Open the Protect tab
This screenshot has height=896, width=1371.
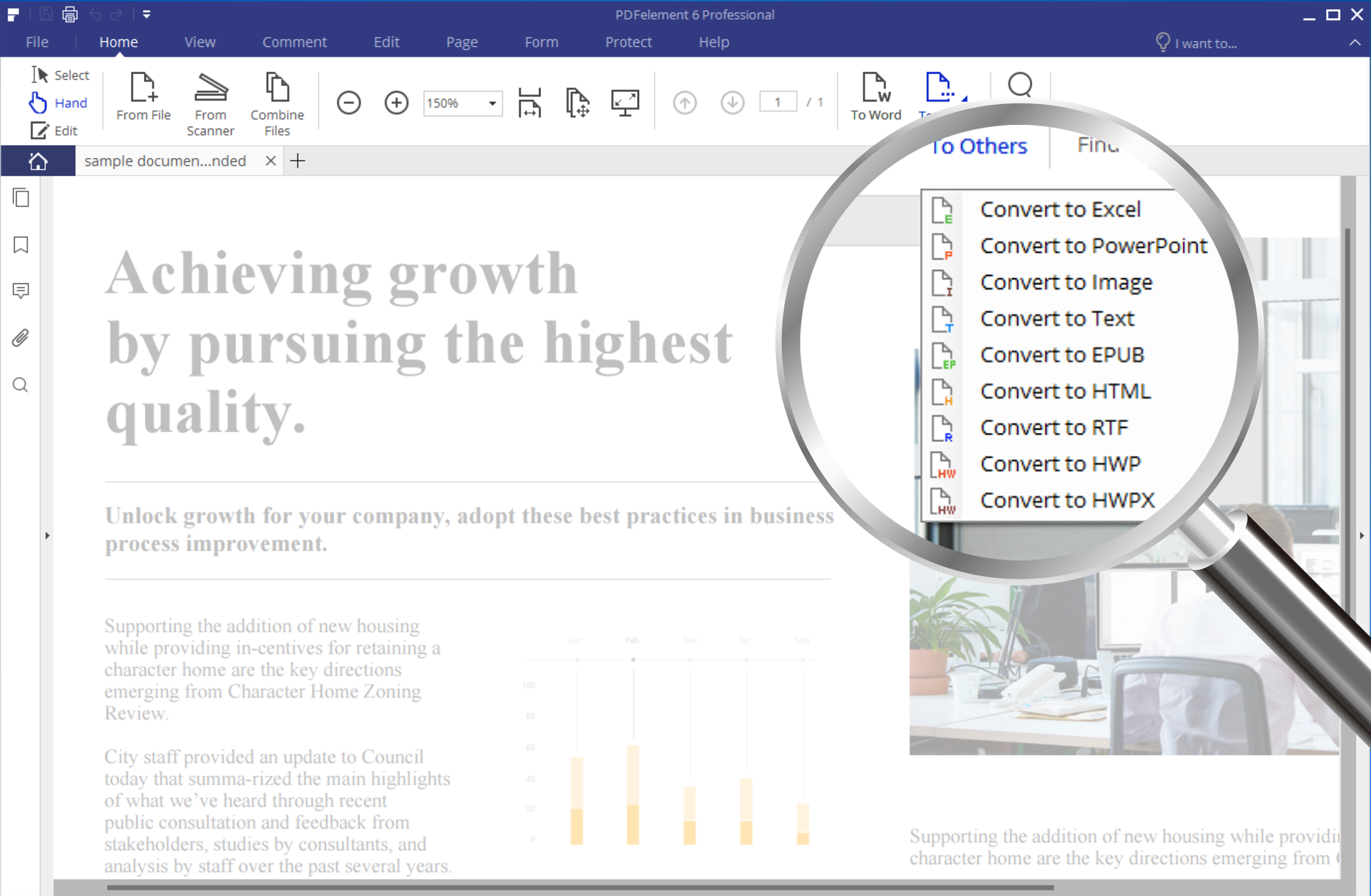click(x=629, y=42)
